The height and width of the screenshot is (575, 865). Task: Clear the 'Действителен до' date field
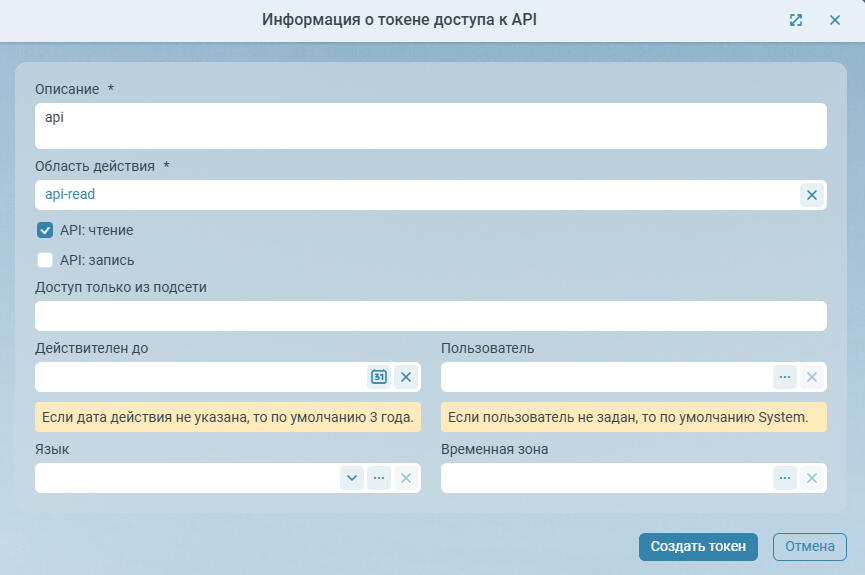405,377
